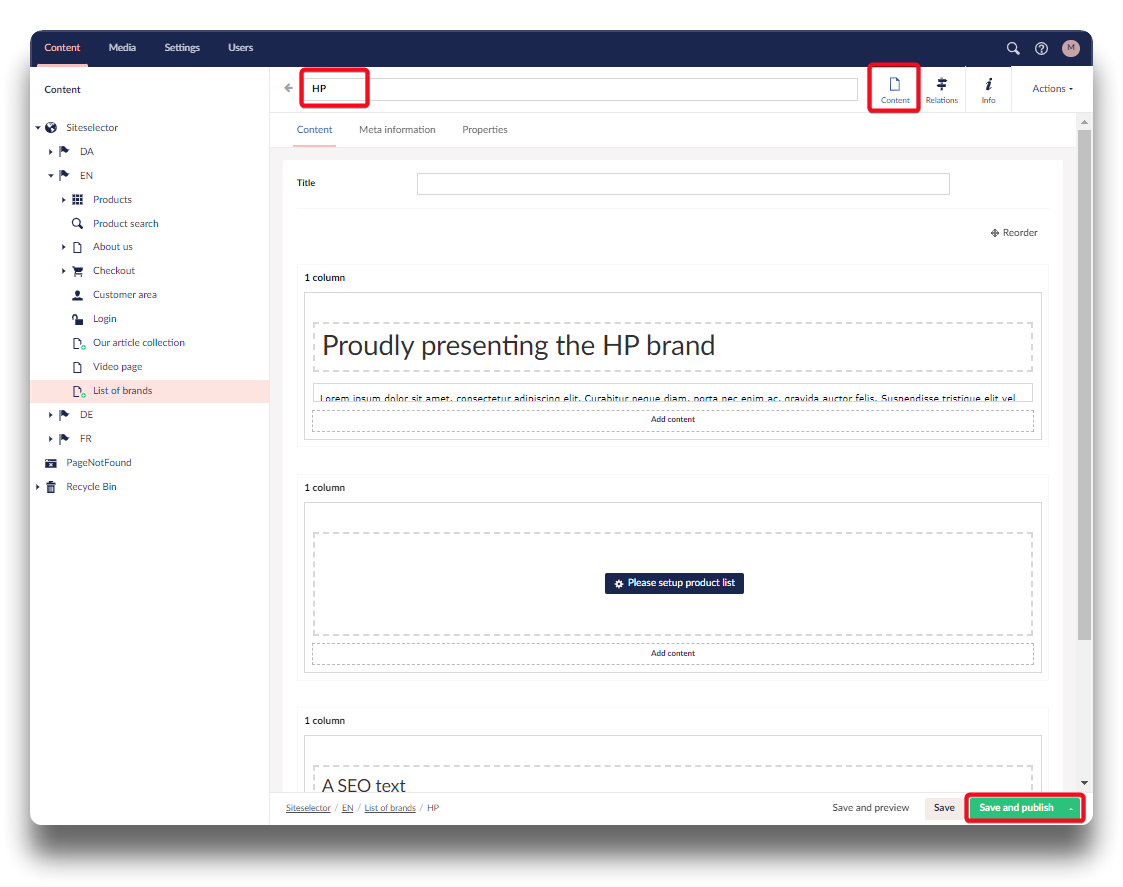Viewport: 1123px width, 887px height.
Task: Open the Media section in top menu
Action: [x=122, y=48]
